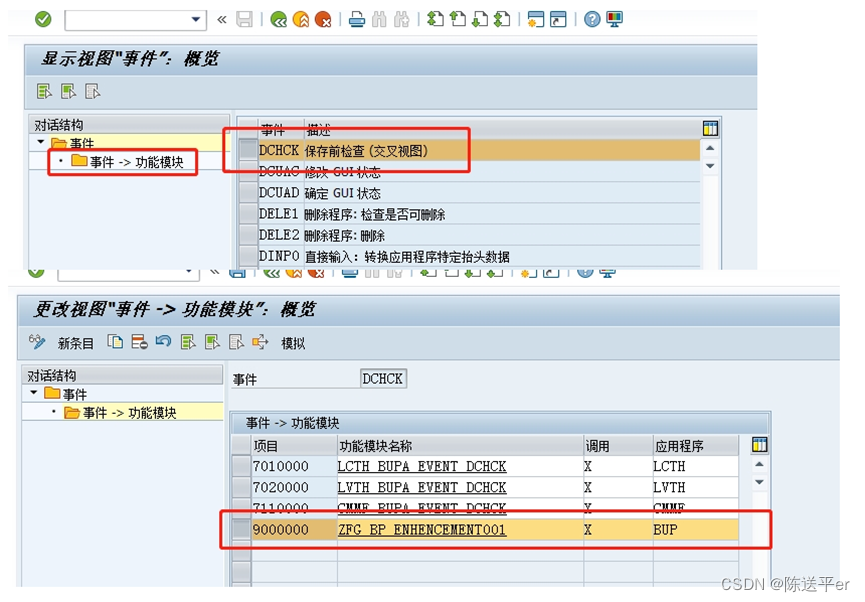Click the 新条目 (New Entries) button
Viewport: 865px width, 602px height.
point(76,345)
